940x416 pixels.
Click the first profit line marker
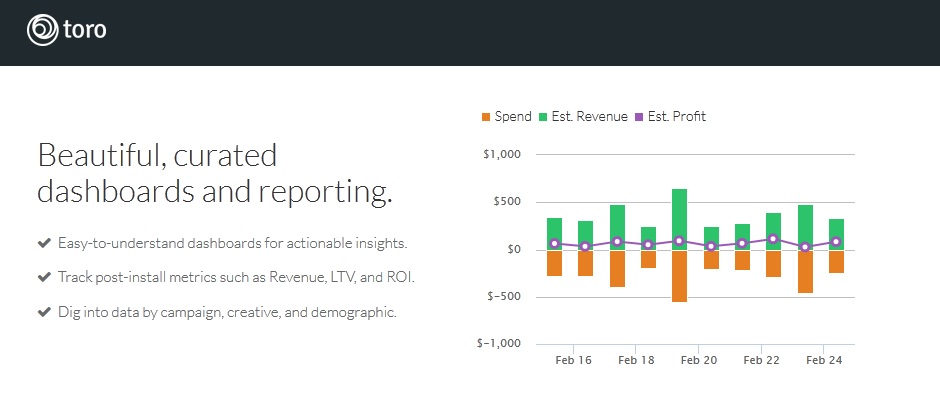[x=555, y=243]
